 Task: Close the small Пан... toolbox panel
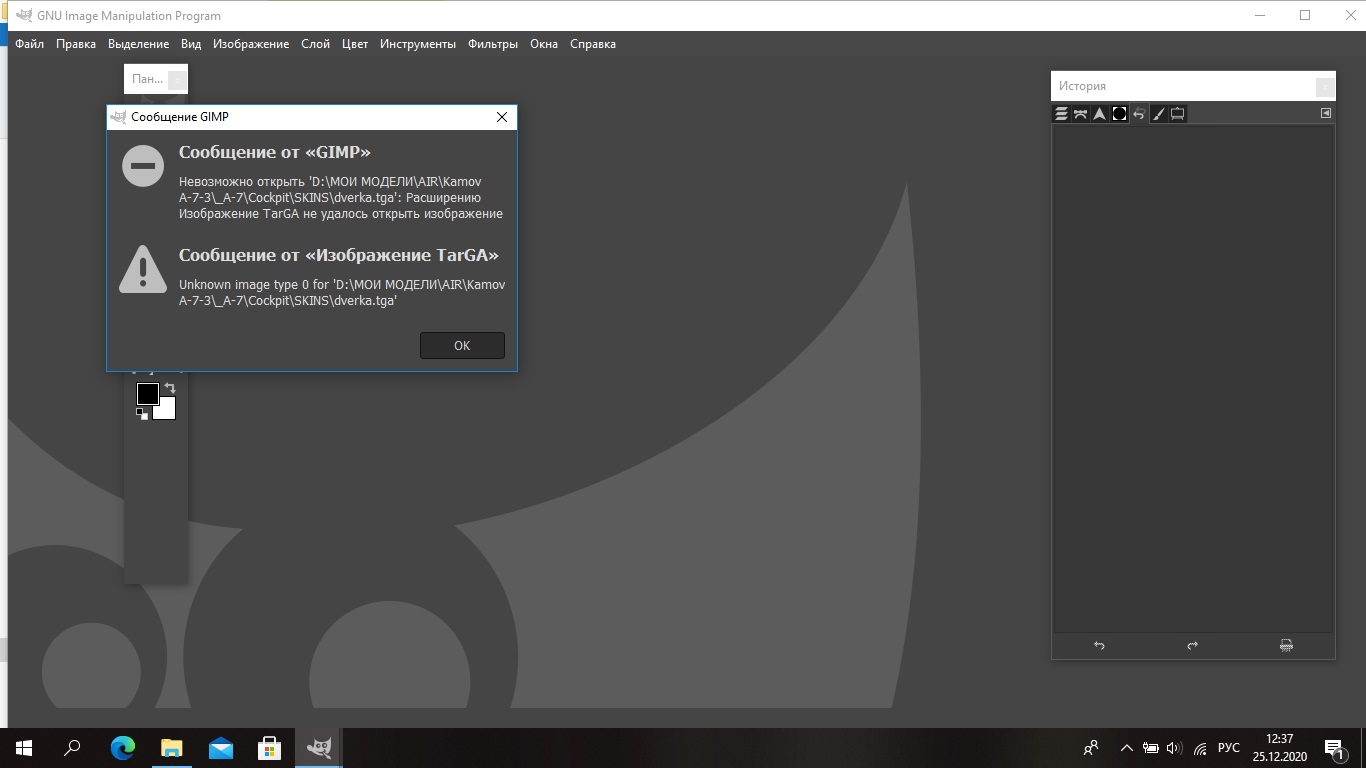[177, 80]
